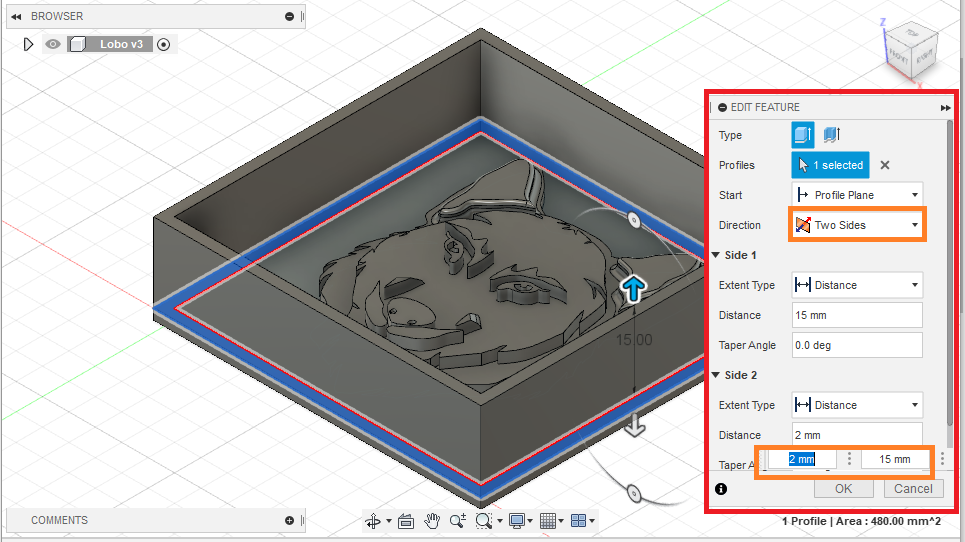The image size is (965, 542).
Task: Click the Comments panel title
Action: coord(60,520)
